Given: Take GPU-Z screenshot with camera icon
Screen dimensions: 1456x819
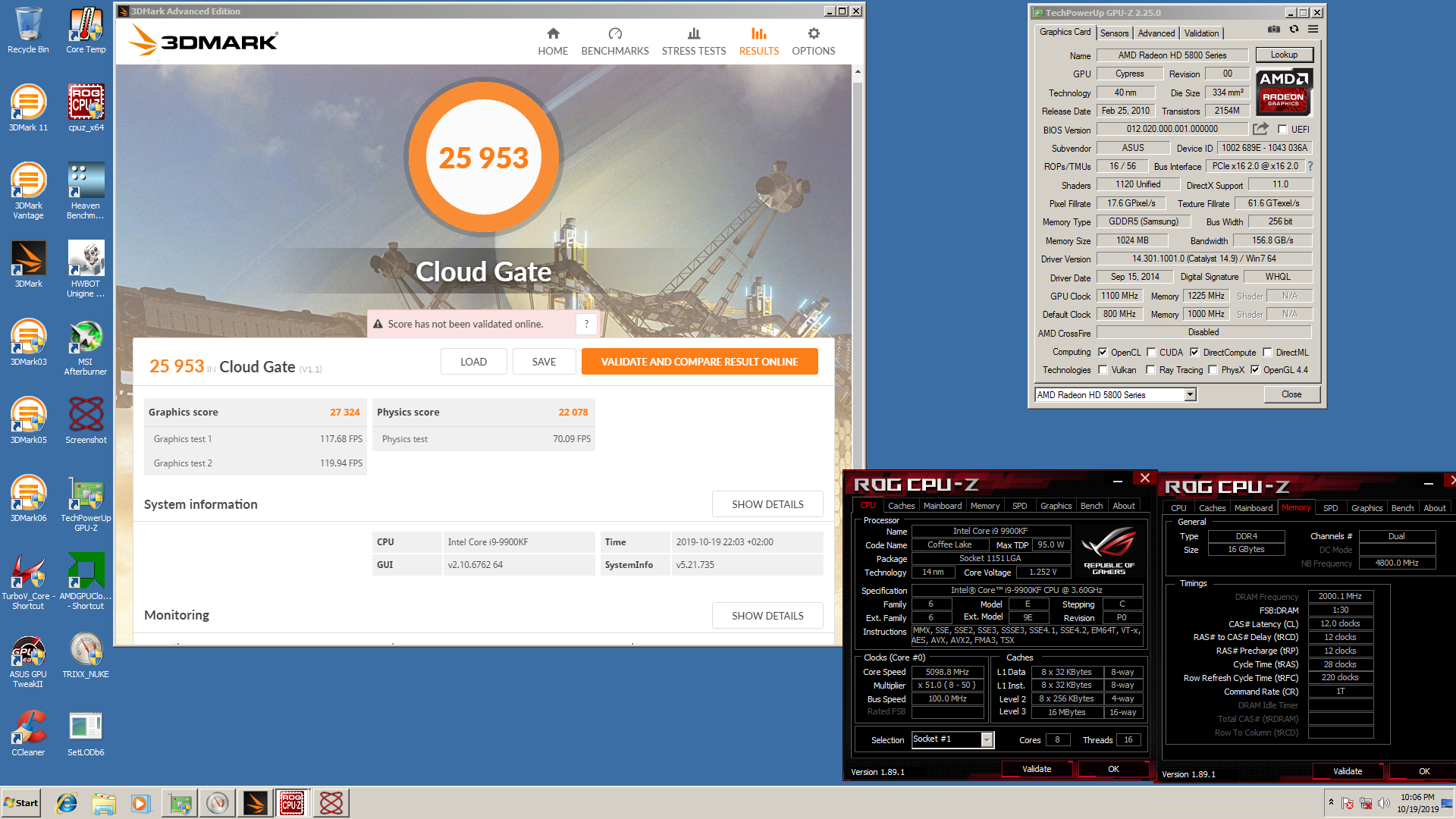Looking at the screenshot, I should 1274,30.
